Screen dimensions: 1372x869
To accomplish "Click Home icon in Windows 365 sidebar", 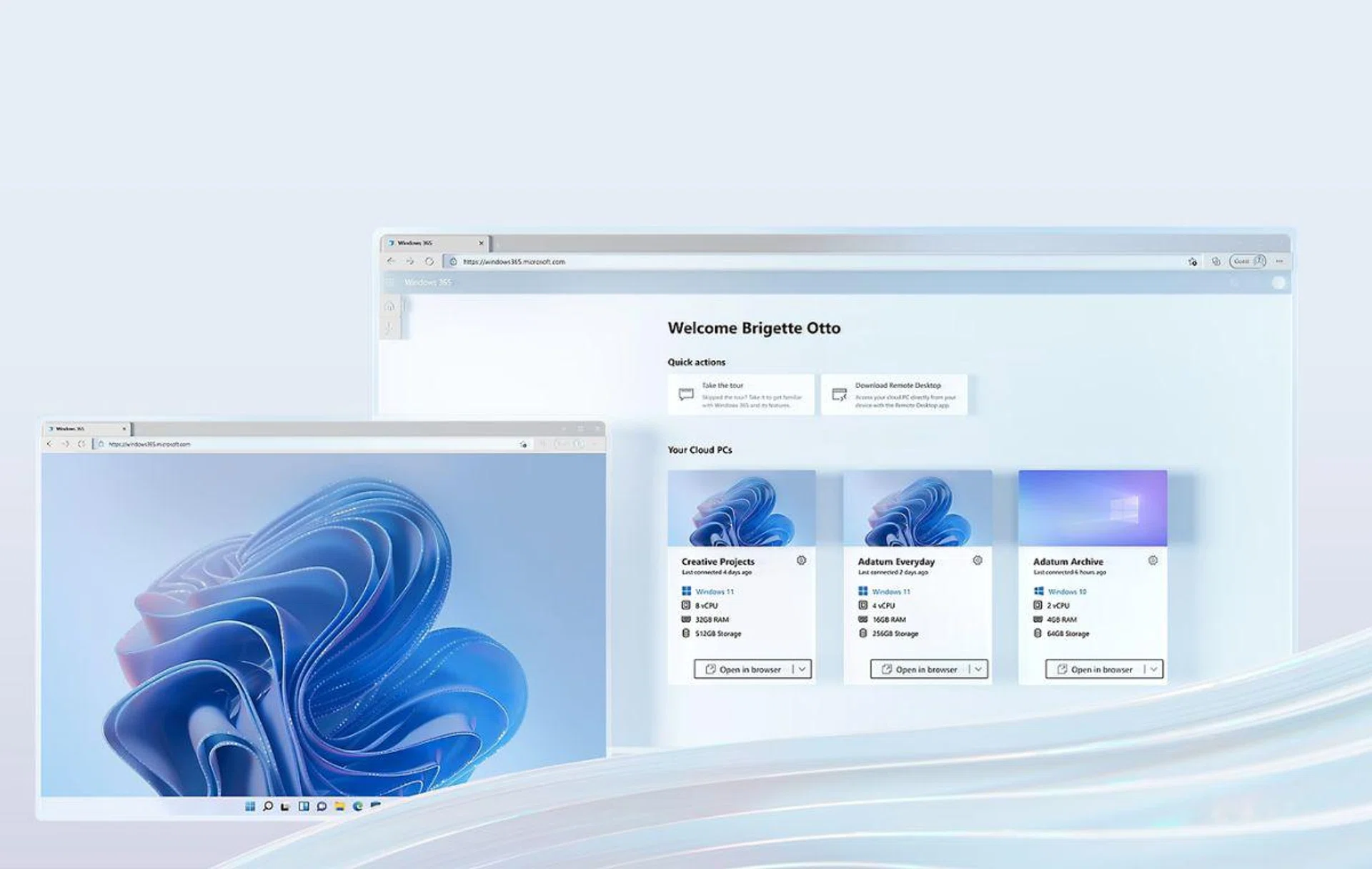I will pyautogui.click(x=389, y=307).
